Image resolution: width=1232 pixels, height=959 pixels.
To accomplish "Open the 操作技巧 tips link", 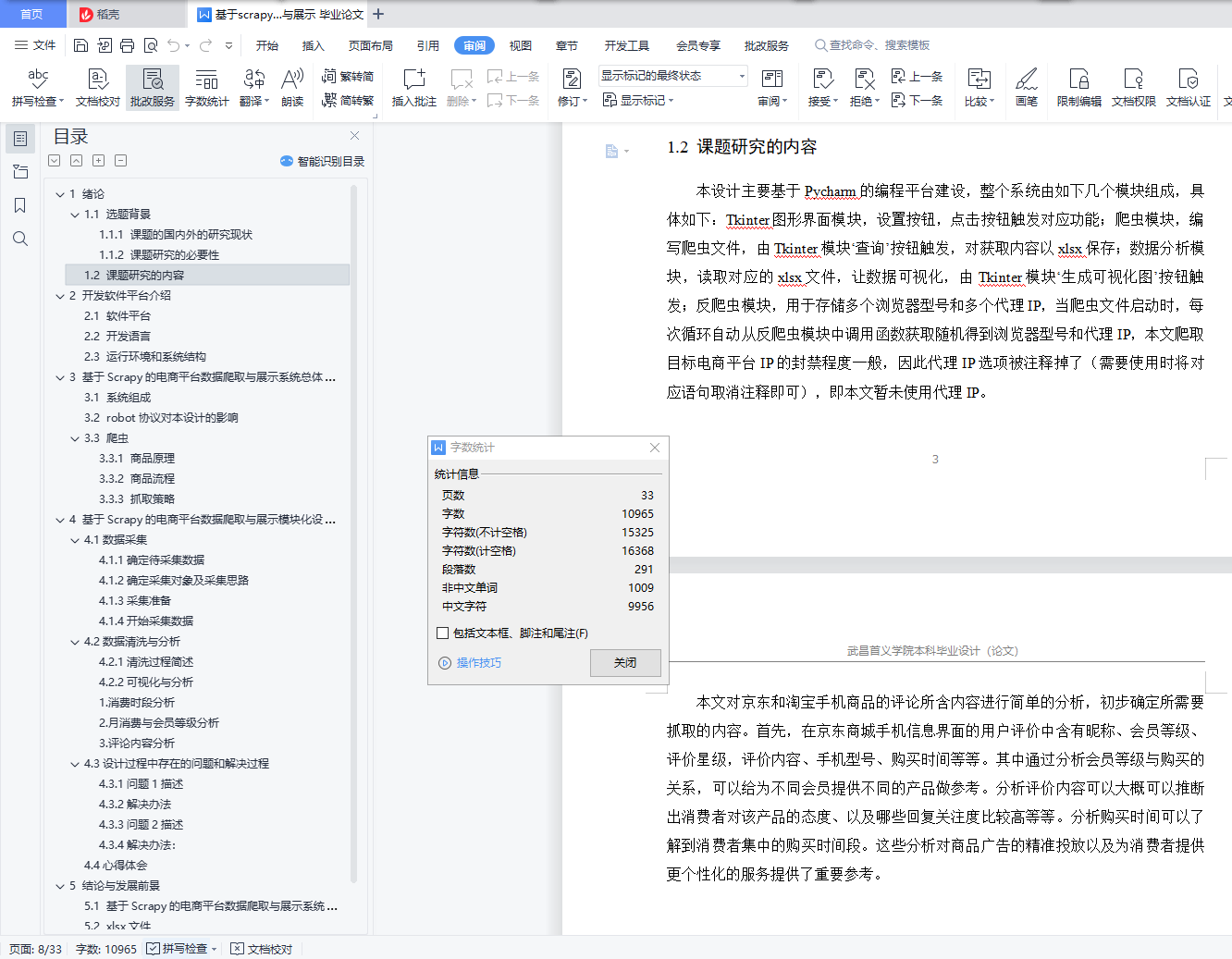I will [471, 663].
